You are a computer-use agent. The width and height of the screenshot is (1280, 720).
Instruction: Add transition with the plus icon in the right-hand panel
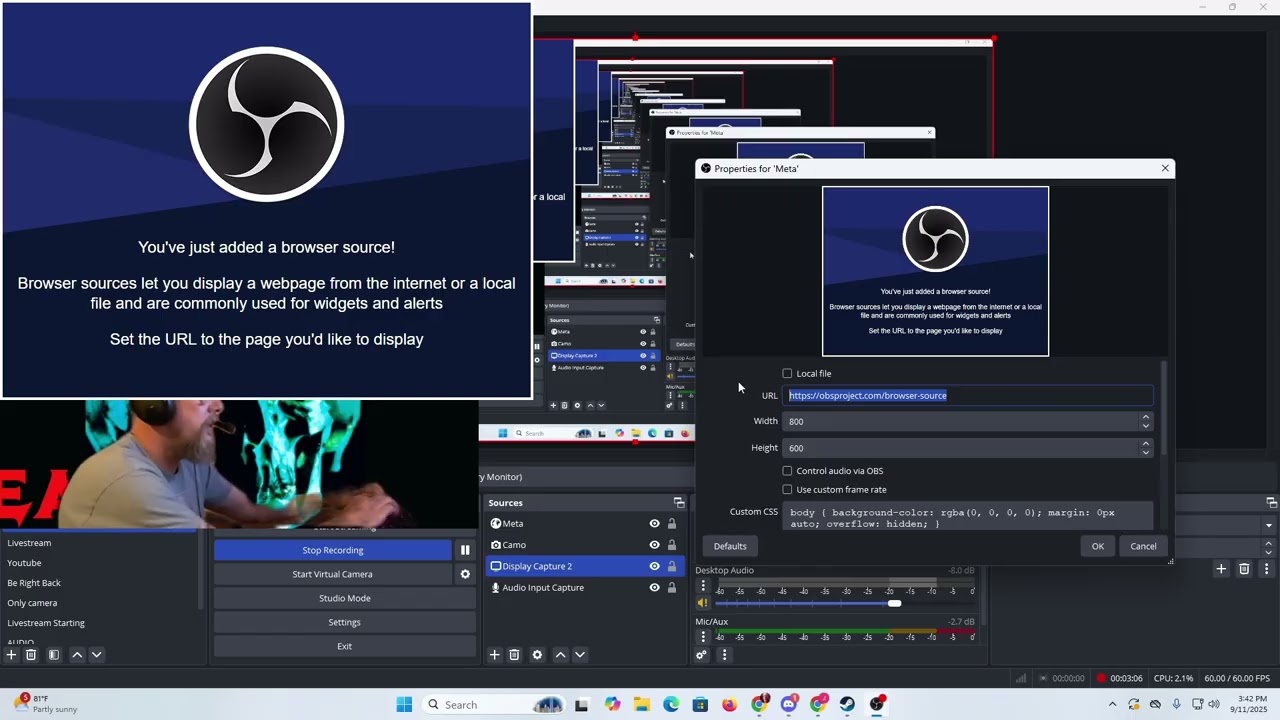tap(1221, 569)
